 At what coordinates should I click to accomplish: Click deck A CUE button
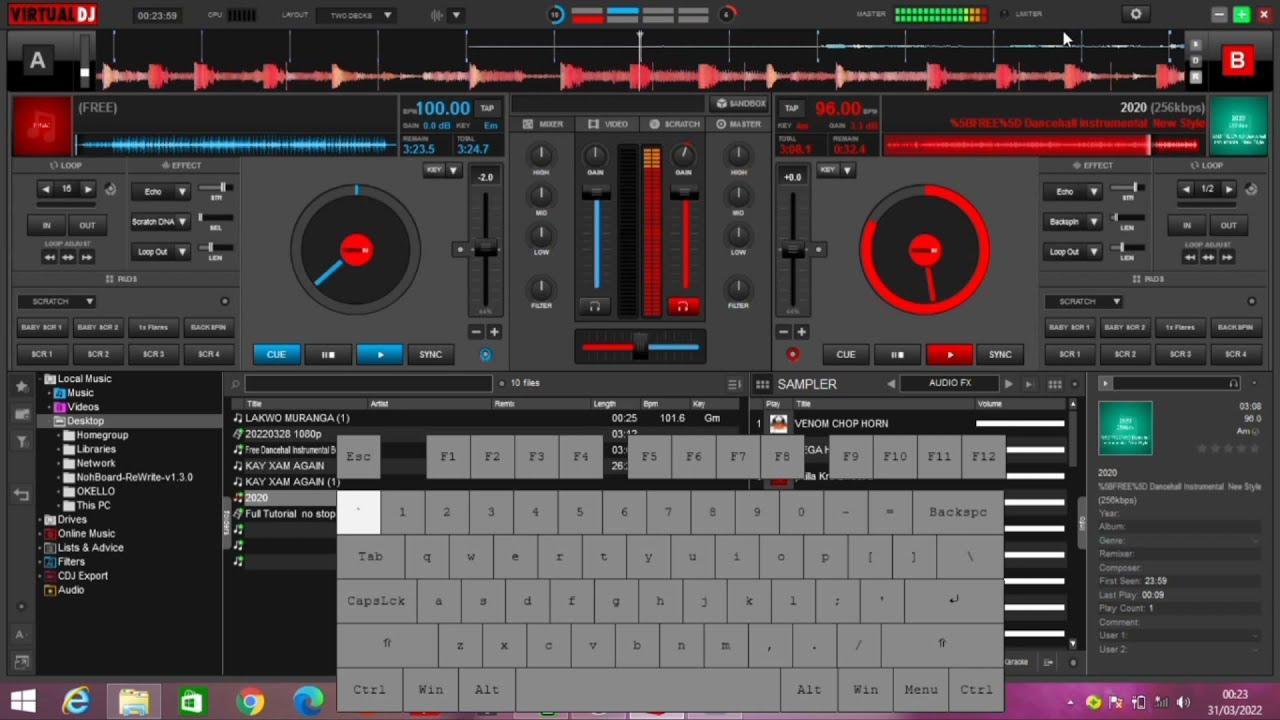pos(276,354)
